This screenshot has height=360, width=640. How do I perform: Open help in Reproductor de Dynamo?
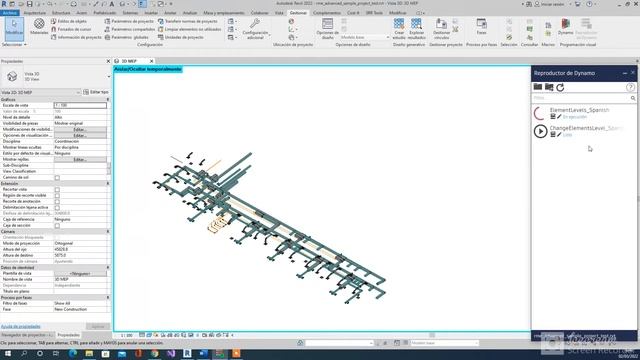tap(630, 87)
